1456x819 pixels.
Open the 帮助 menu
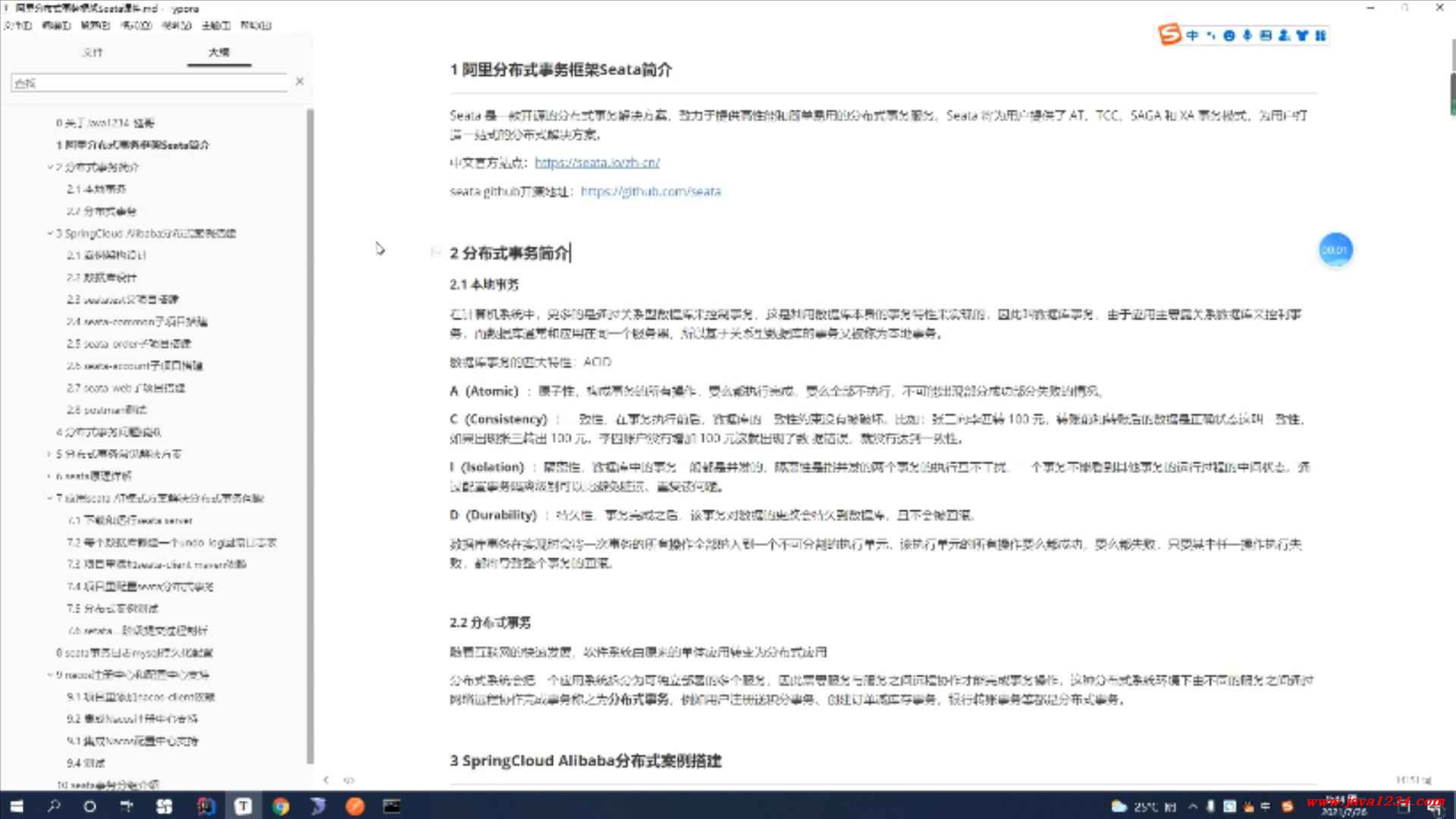click(x=256, y=25)
